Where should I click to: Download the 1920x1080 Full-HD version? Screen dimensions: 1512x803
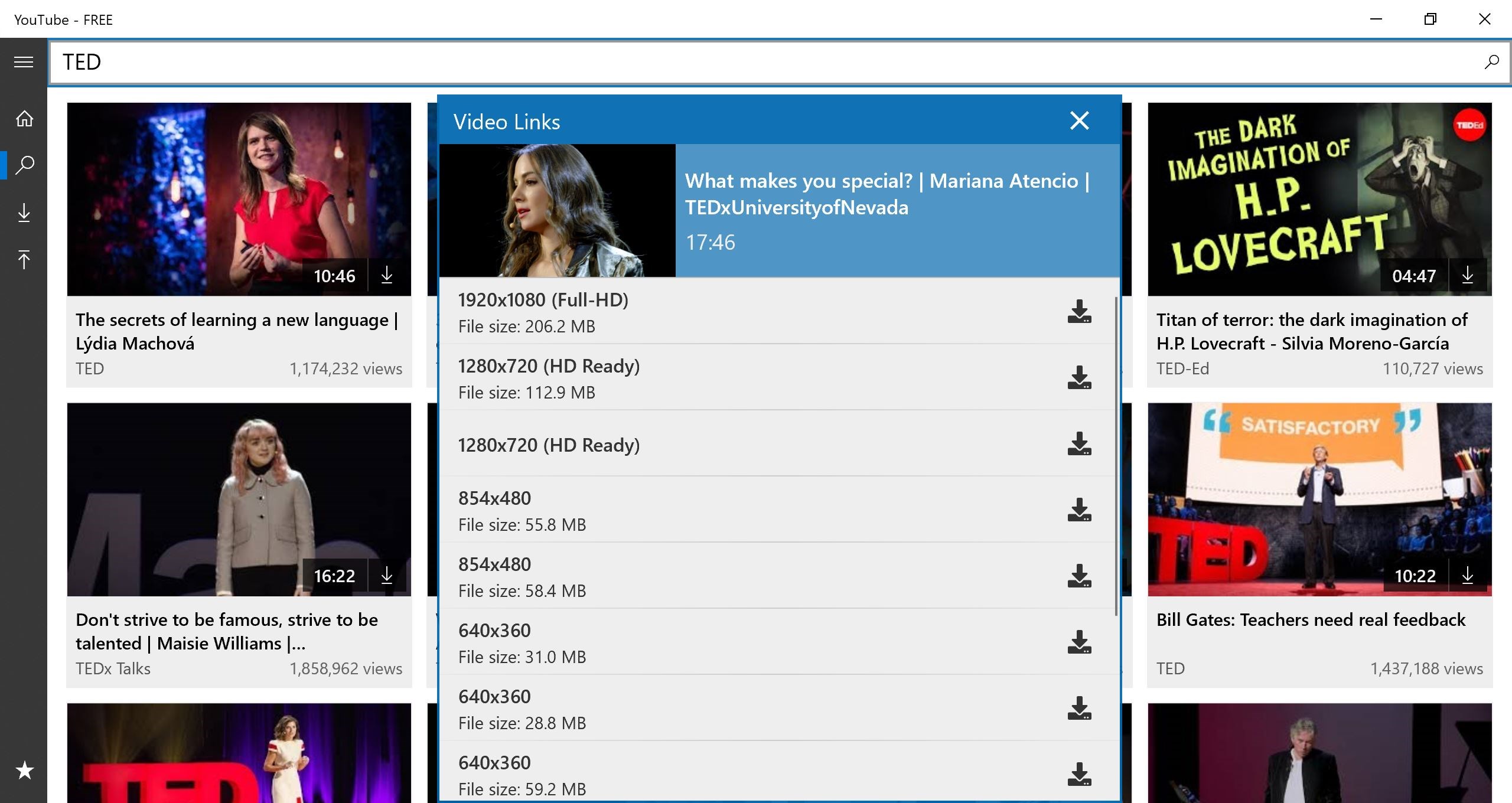[1079, 312]
